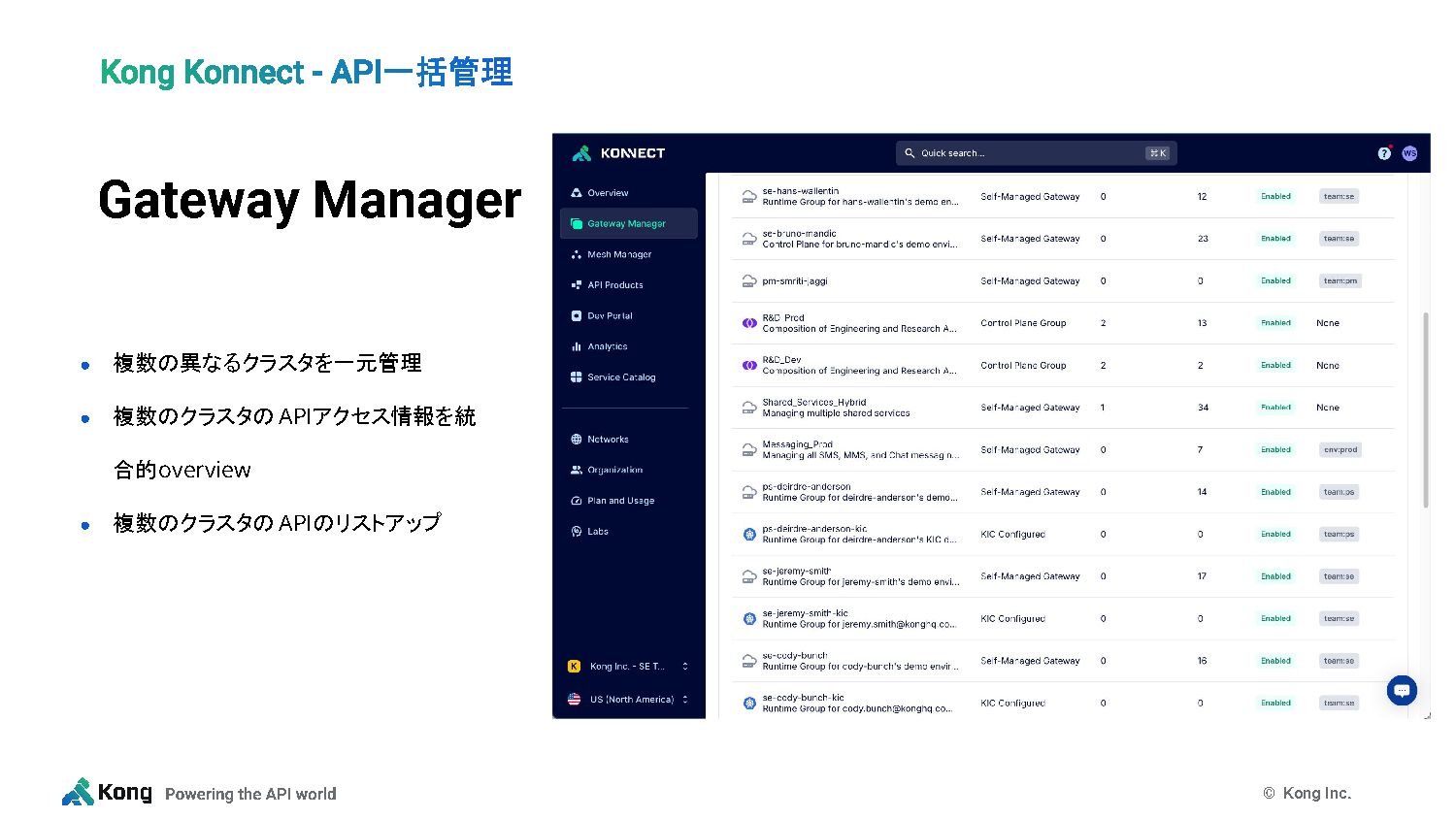Click the se-cody-bunch-kic Kubernetes icon

[749, 704]
